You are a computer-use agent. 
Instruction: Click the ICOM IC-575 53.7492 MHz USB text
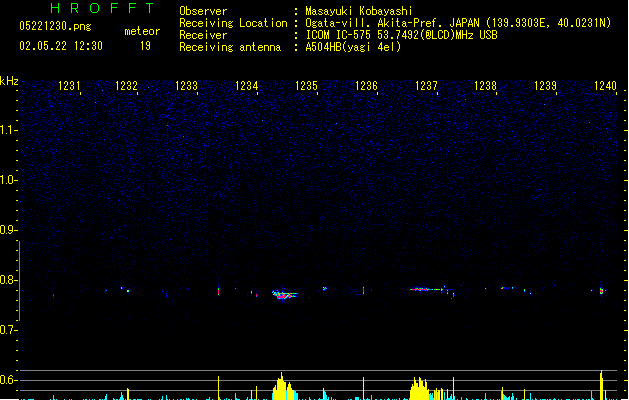401,35
